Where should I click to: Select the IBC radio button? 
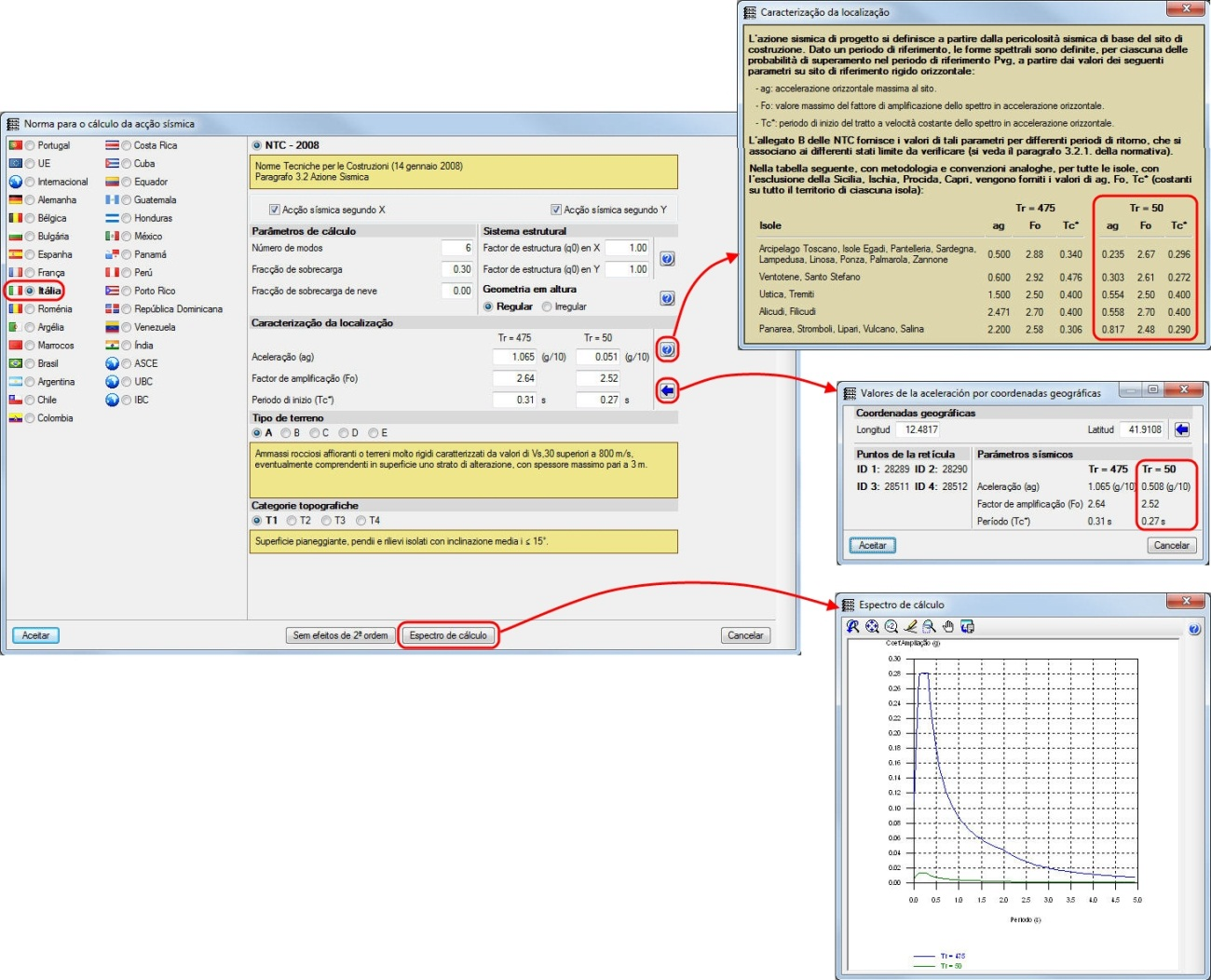tap(127, 400)
